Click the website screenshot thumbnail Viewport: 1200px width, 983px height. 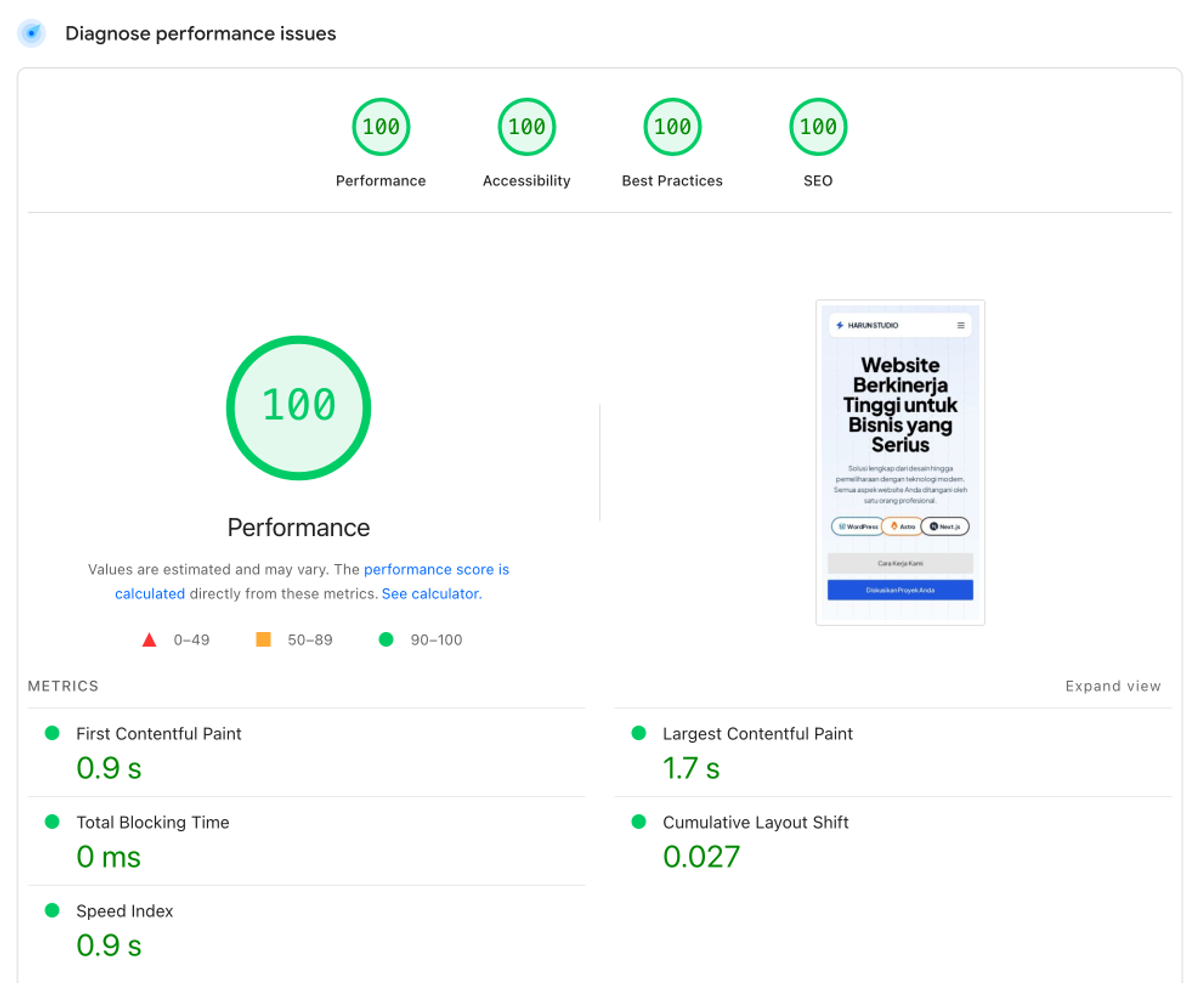900,462
